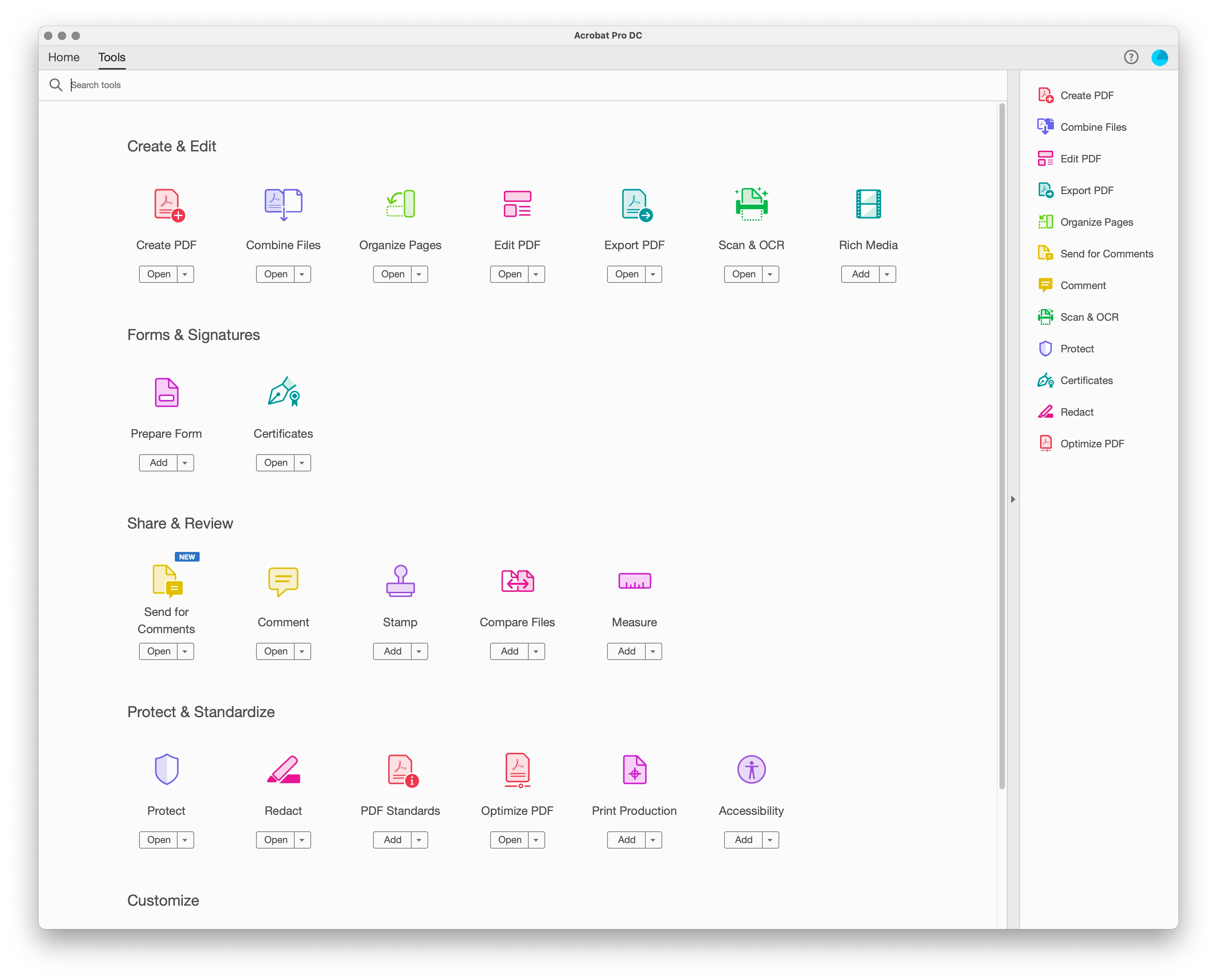Image resolution: width=1217 pixels, height=980 pixels.
Task: Click Add button under Print Production
Action: coord(626,840)
